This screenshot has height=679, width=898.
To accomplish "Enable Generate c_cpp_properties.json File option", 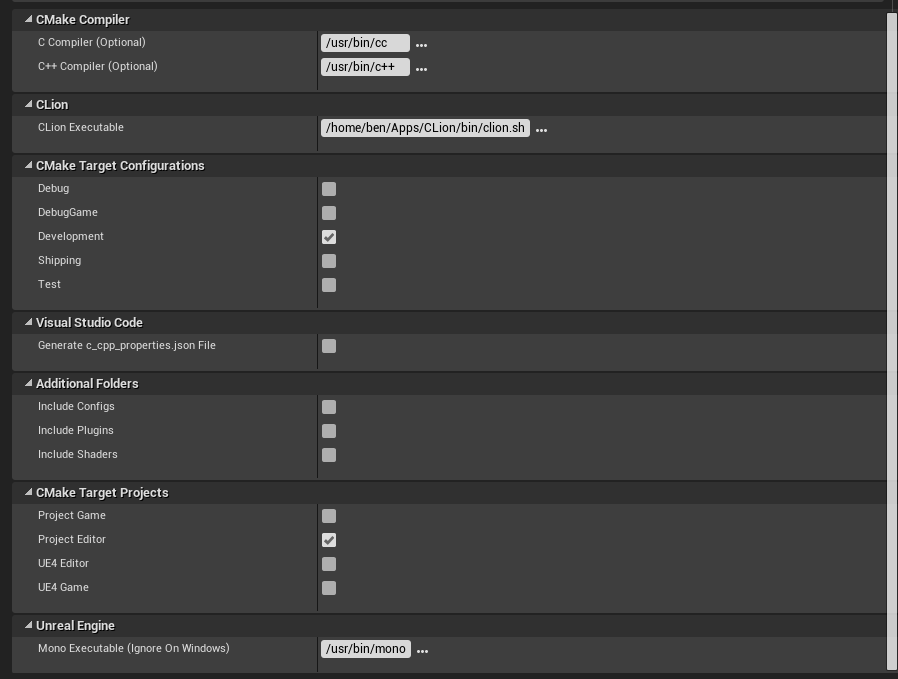I will (329, 346).
